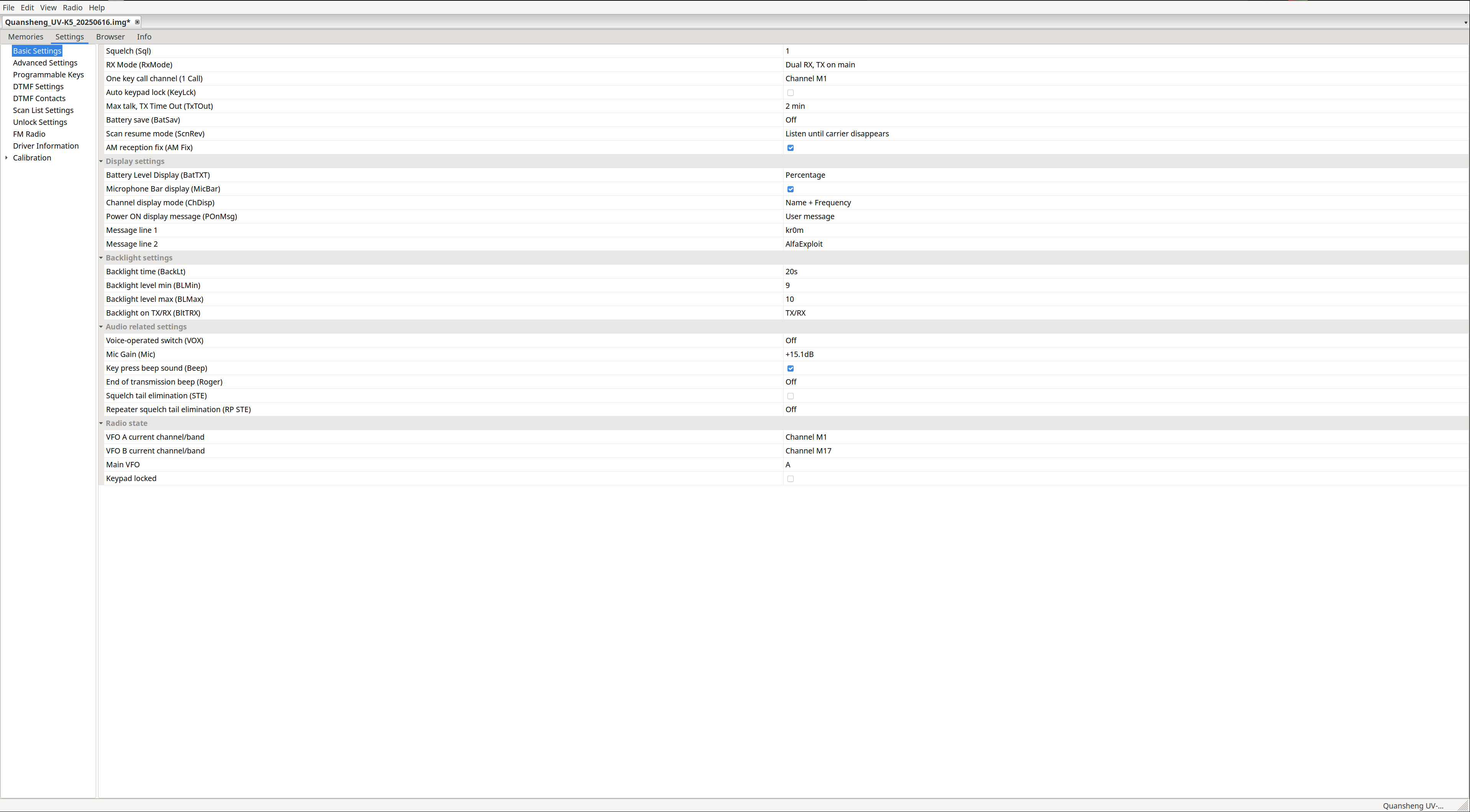
Task: Open RX Mode value dropdown
Action: point(820,65)
